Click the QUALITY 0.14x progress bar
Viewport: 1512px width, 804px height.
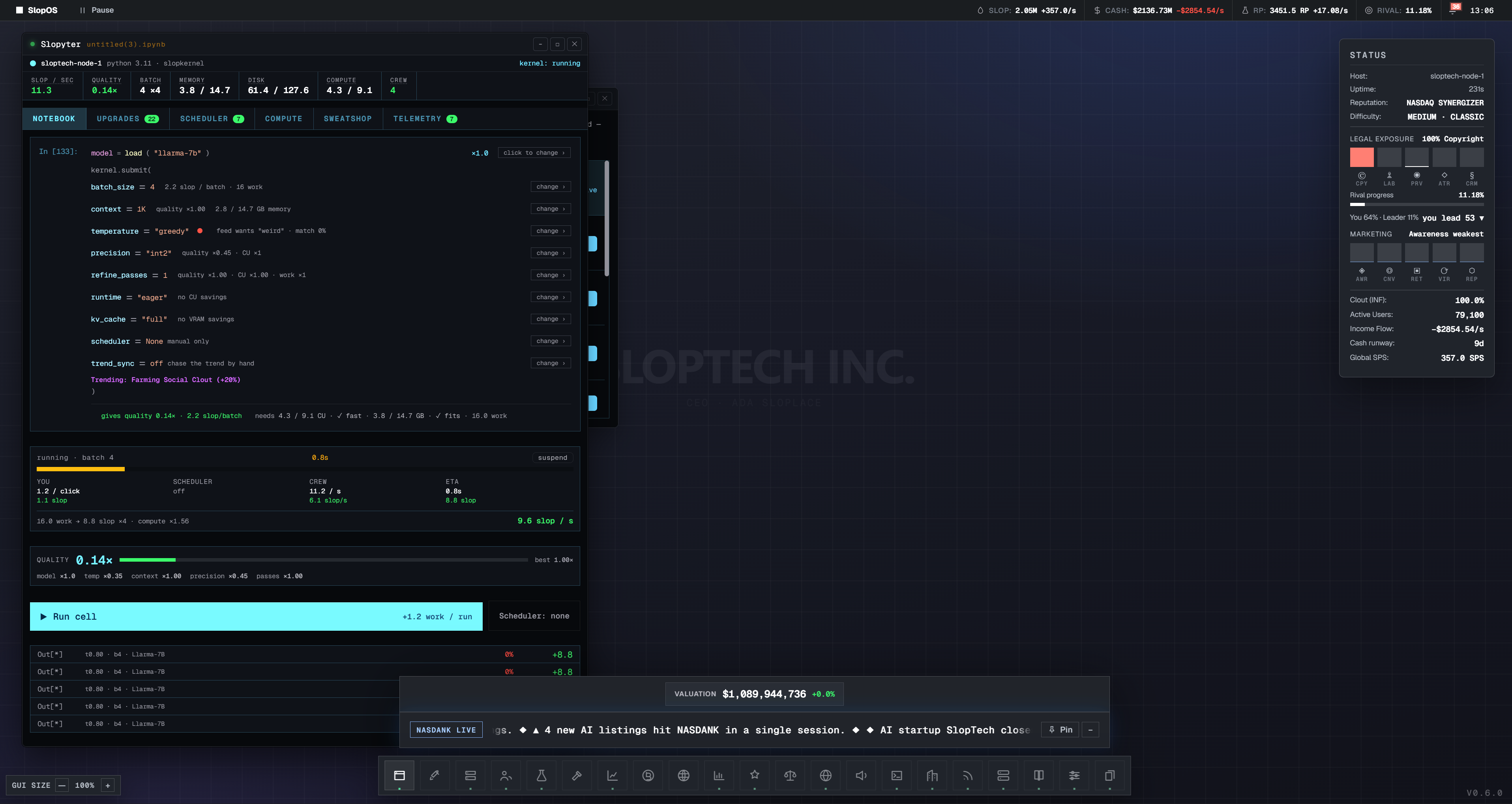[323, 560]
